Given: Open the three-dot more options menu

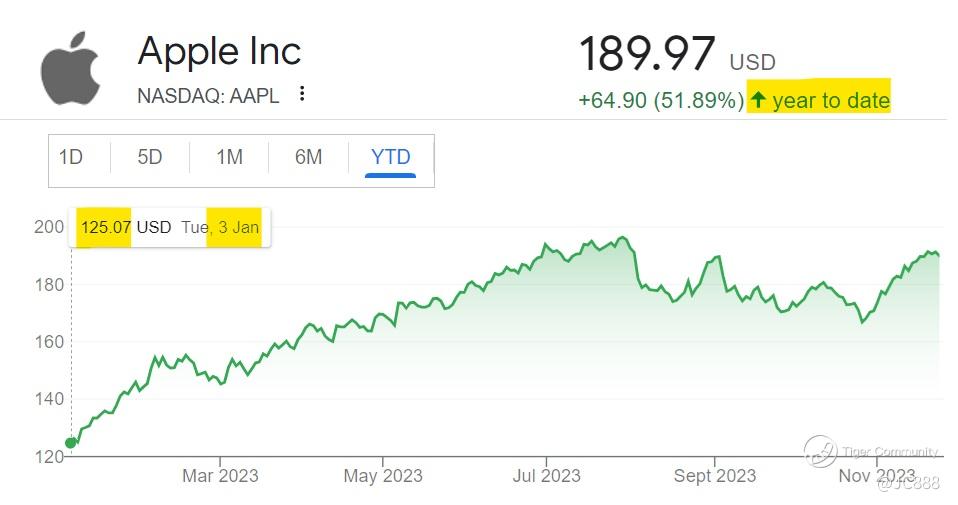Looking at the screenshot, I should 302,94.
